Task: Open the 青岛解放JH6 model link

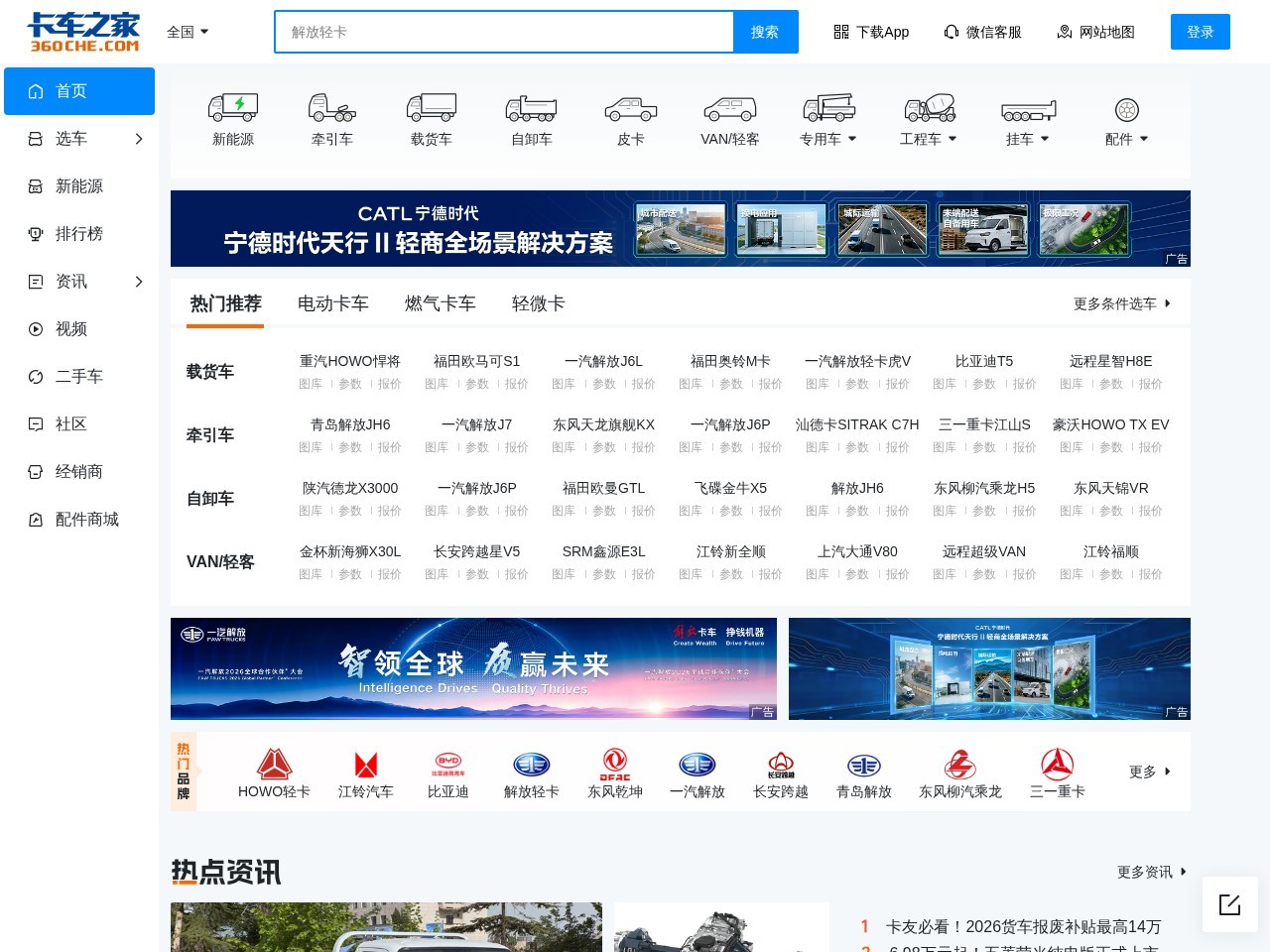Action: click(x=350, y=424)
